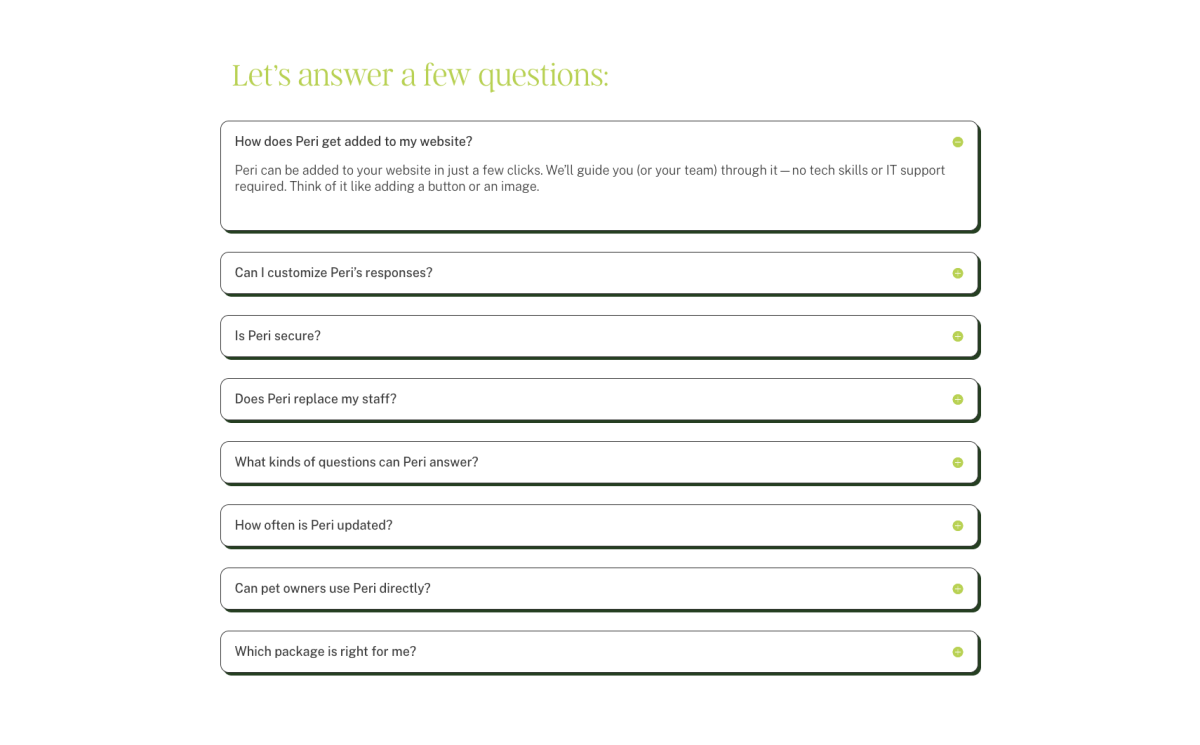Click the green icon next to 'Which package is right for me?'

click(957, 651)
